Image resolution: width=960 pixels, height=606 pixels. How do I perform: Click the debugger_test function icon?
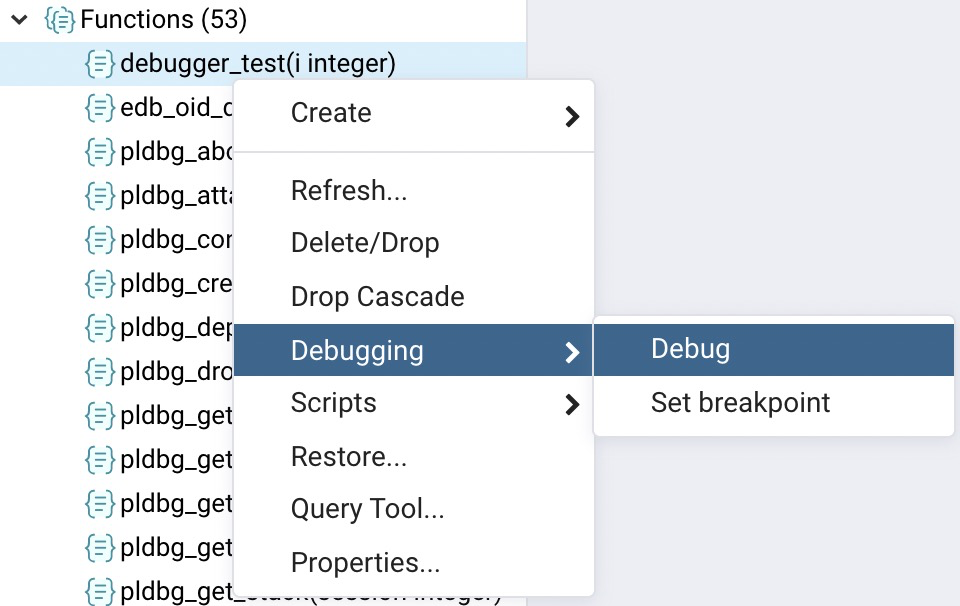pos(100,64)
